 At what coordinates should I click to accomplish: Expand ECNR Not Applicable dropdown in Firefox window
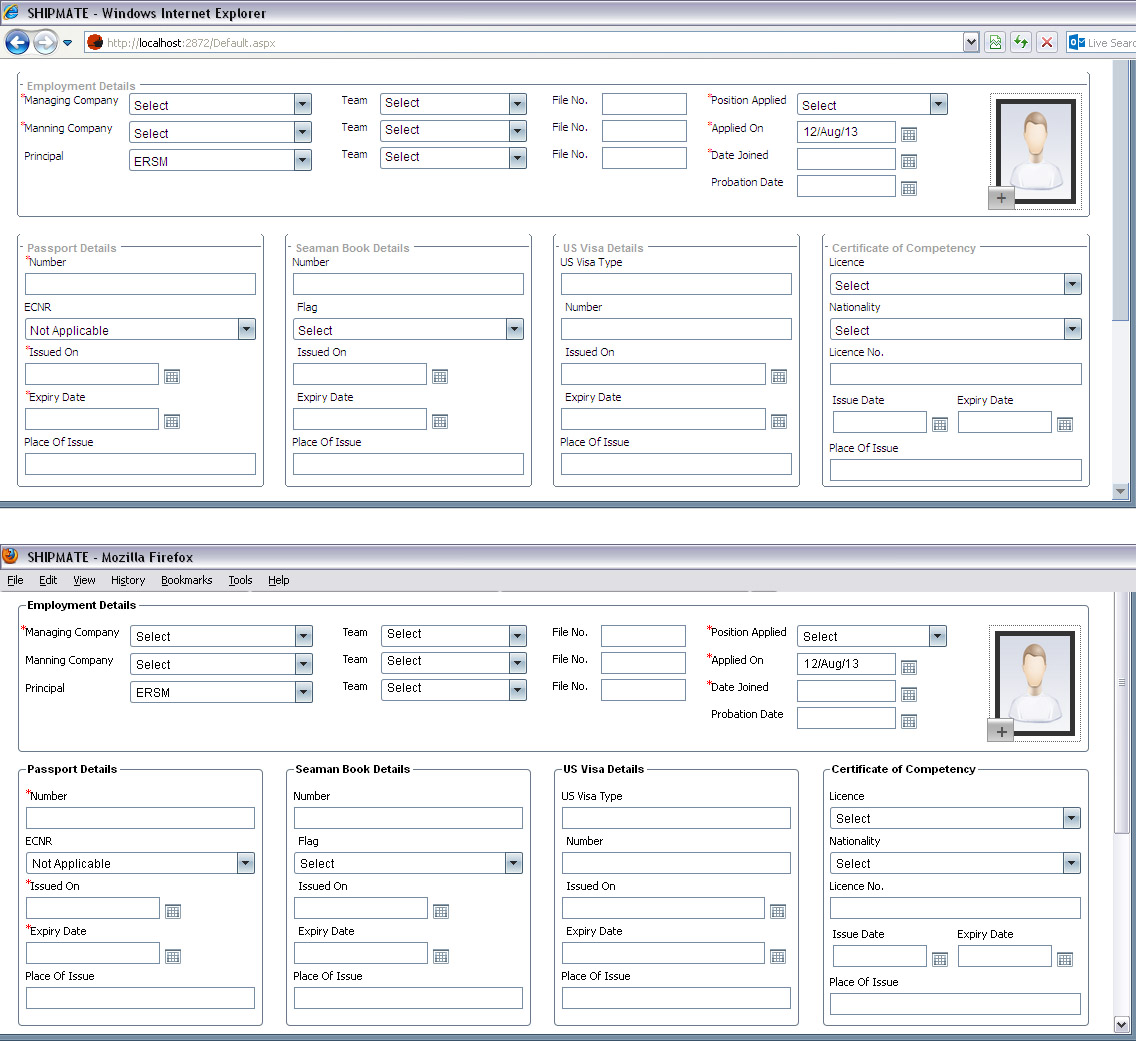(245, 863)
